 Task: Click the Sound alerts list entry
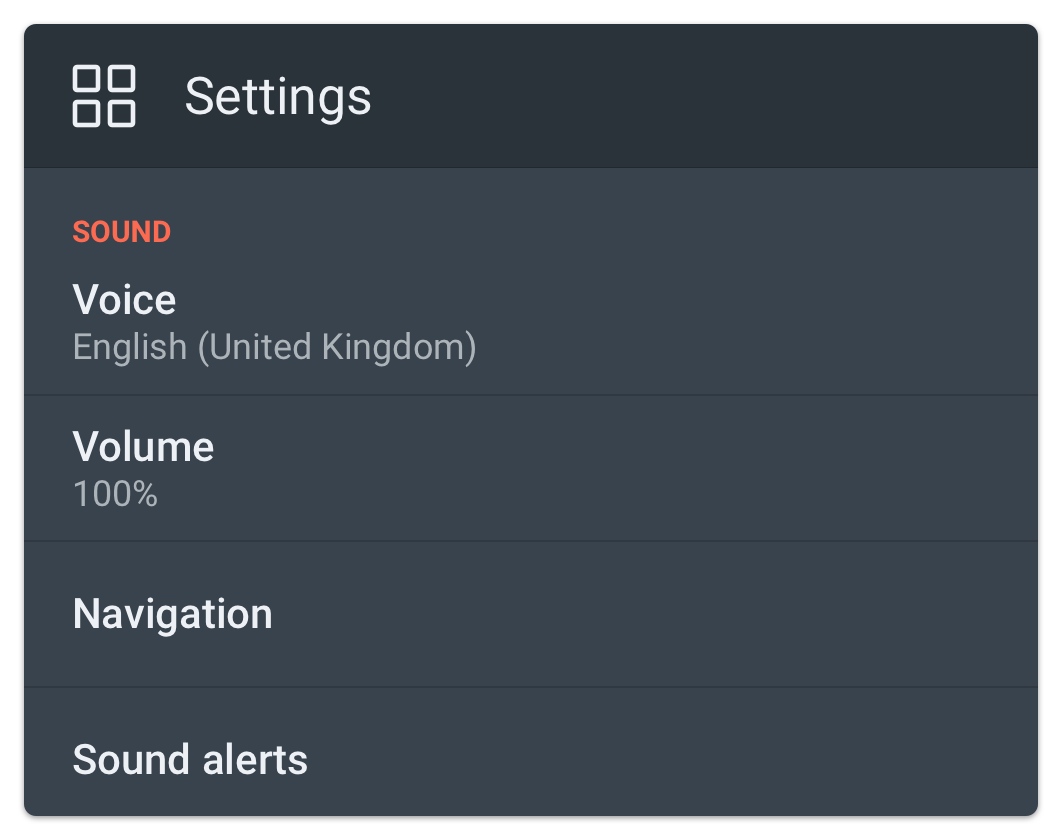point(190,760)
